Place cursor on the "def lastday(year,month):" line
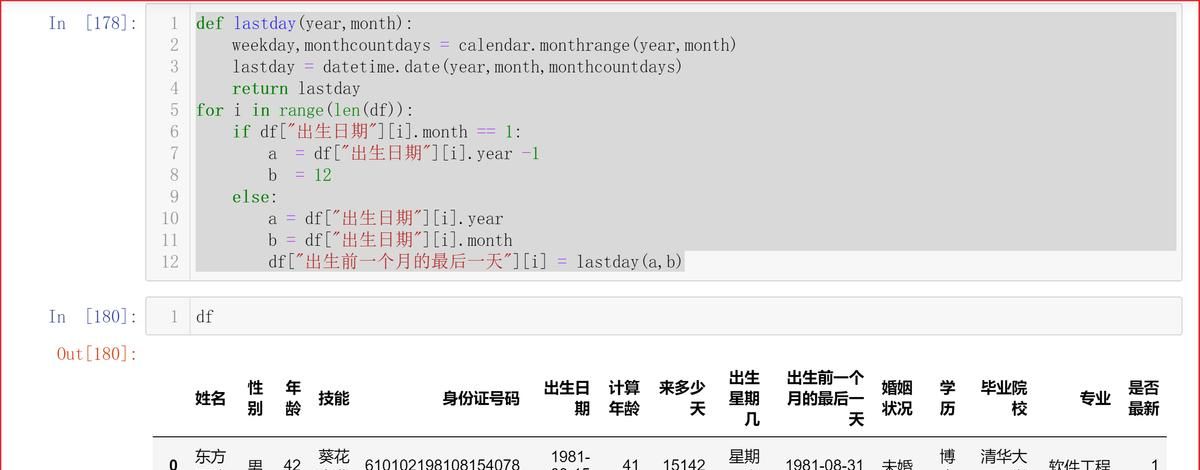The width and height of the screenshot is (1200, 470). coord(304,23)
